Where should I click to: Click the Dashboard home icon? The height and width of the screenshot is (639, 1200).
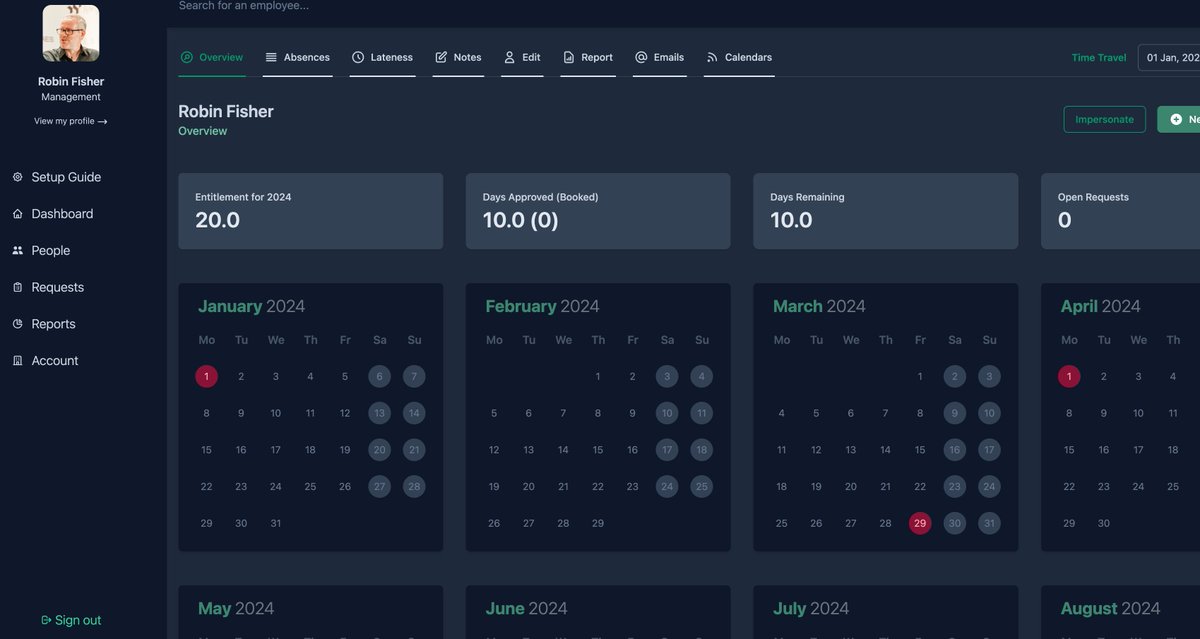click(17, 214)
